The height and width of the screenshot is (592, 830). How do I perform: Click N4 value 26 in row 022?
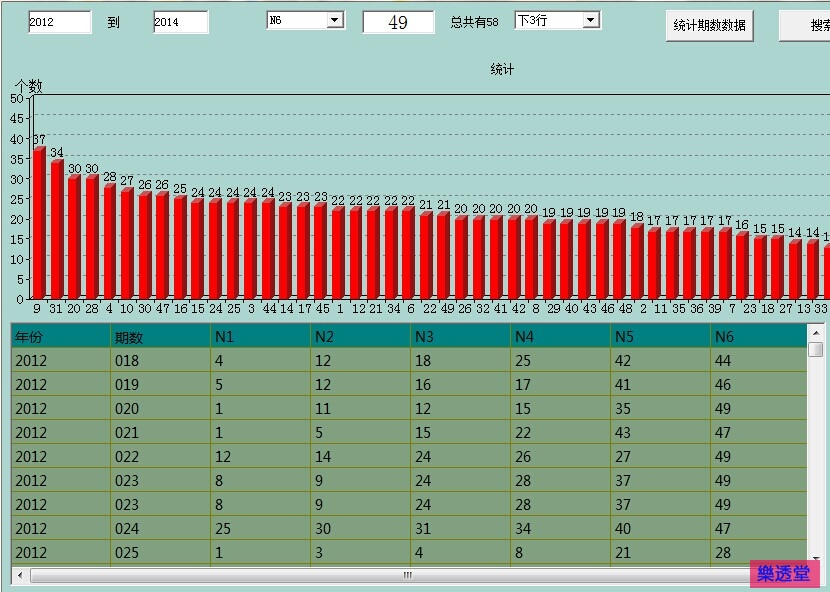pyautogui.click(x=561, y=456)
